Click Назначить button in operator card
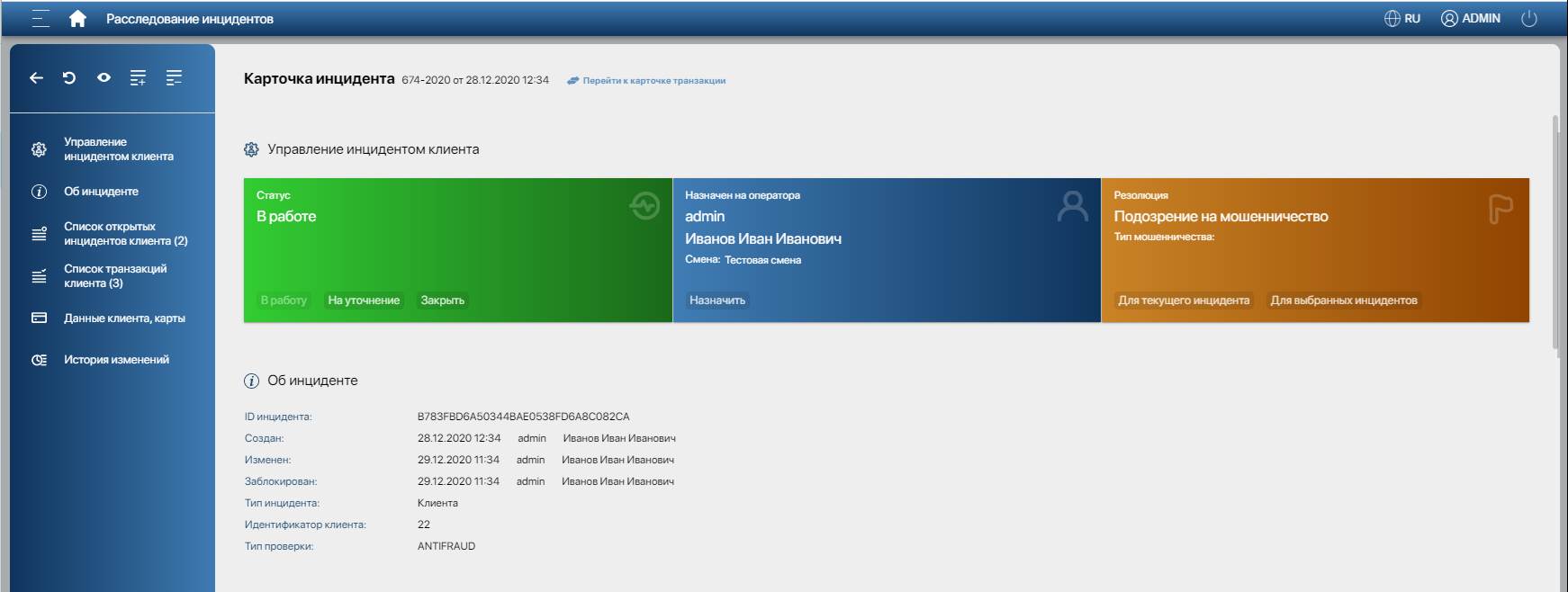This screenshot has width=1568, height=592. (717, 300)
